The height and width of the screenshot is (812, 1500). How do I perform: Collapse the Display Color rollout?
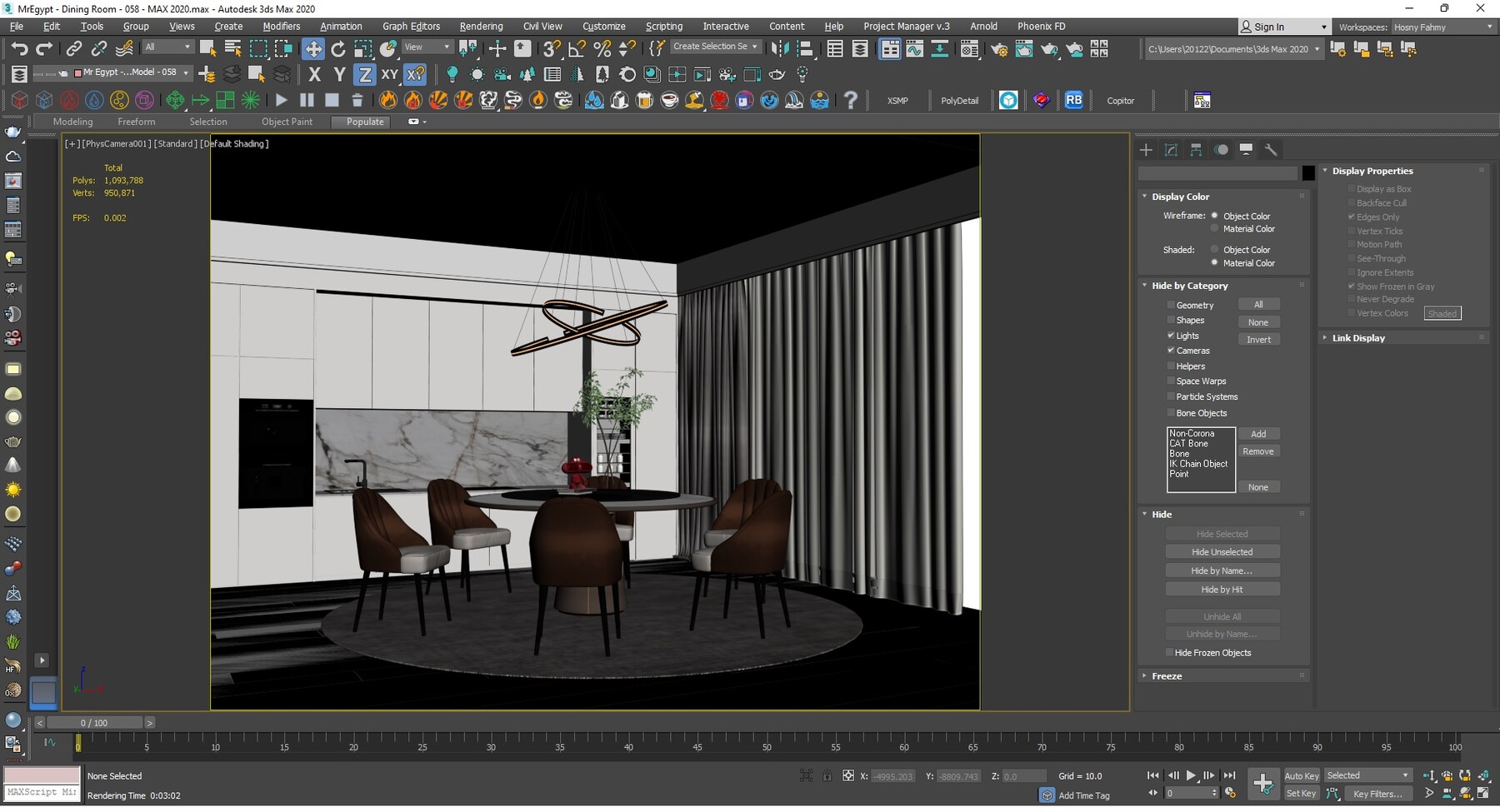[x=1145, y=197]
